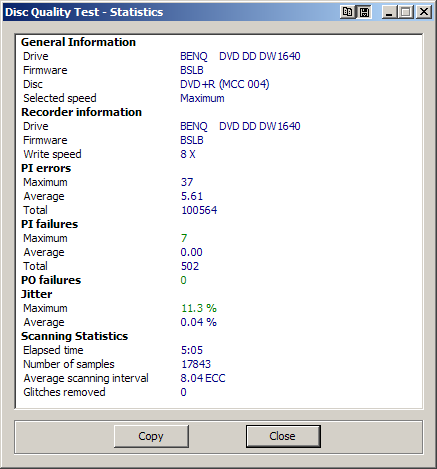Viewport: 437px width, 469px height.
Task: Minimize the Statistics window
Action: (389, 12)
